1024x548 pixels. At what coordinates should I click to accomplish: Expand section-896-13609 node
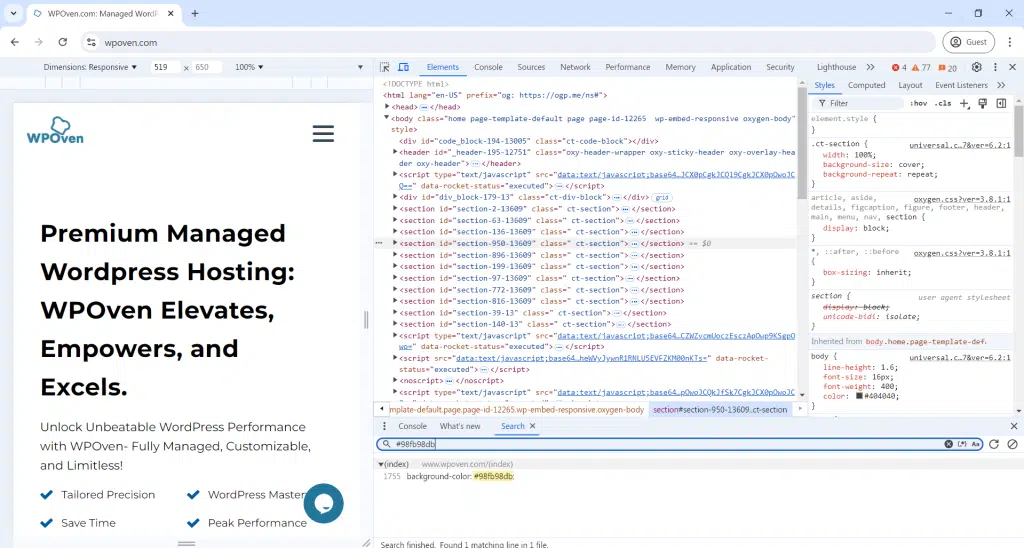395,255
